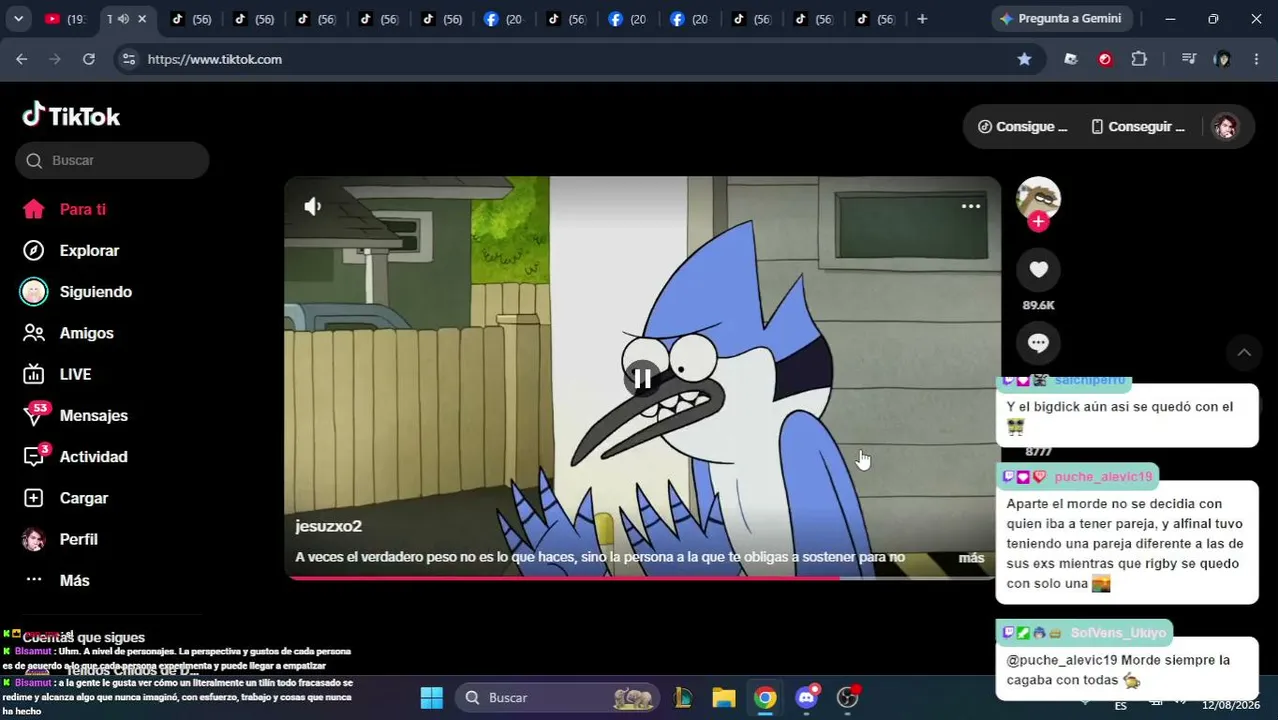Click the Windows taskbar Buscar search box

point(559,698)
